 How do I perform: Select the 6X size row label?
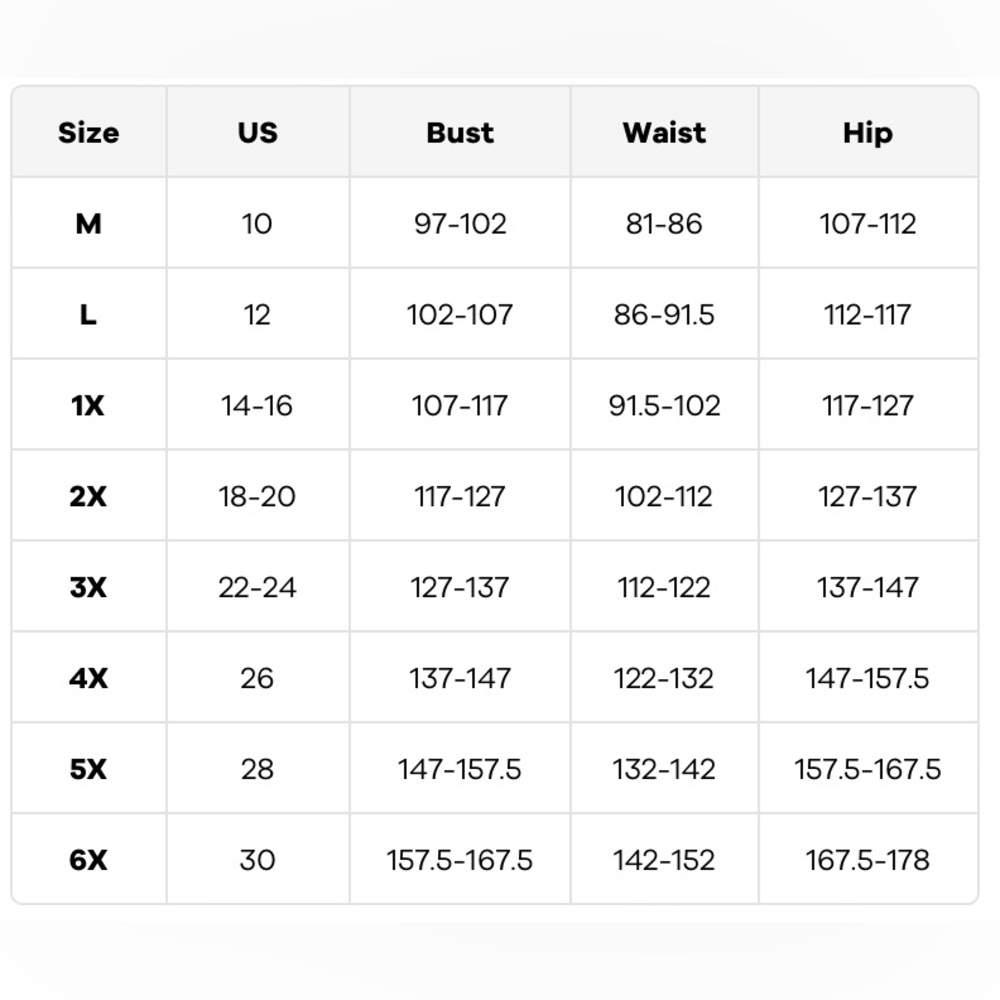point(89,860)
